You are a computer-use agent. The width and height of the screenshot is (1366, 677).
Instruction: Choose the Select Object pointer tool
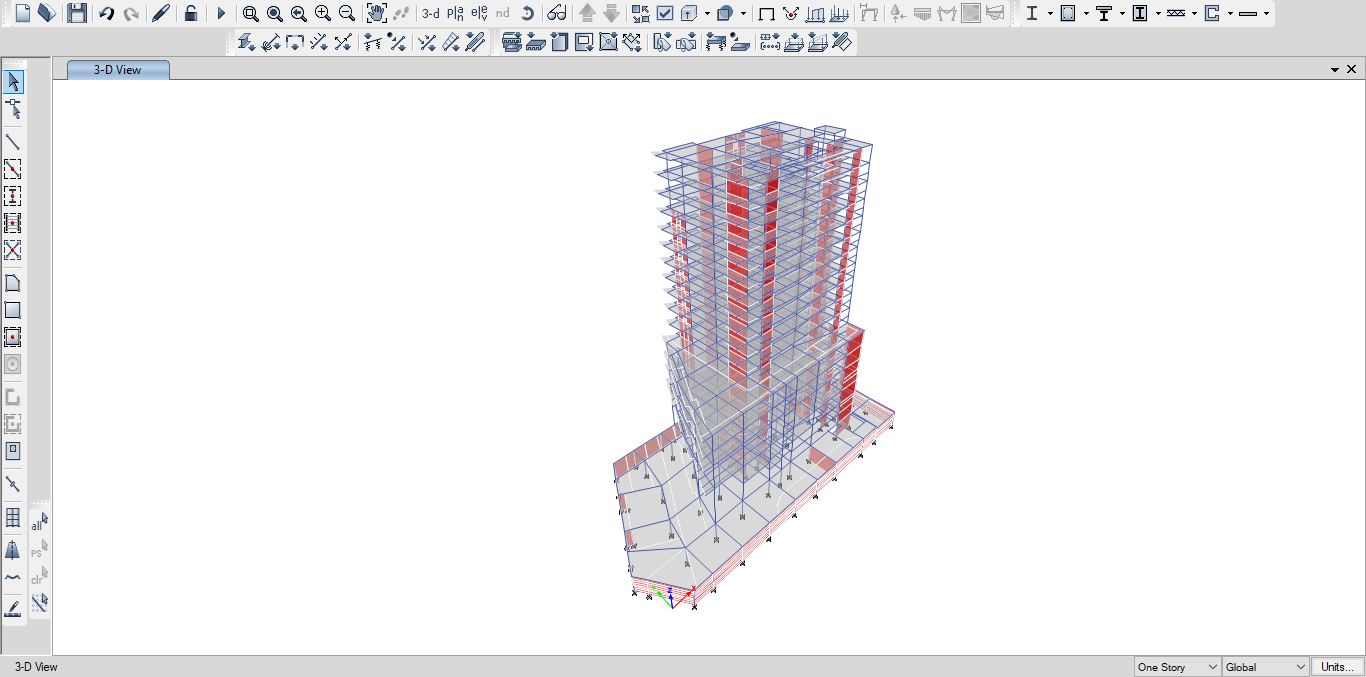click(x=13, y=82)
